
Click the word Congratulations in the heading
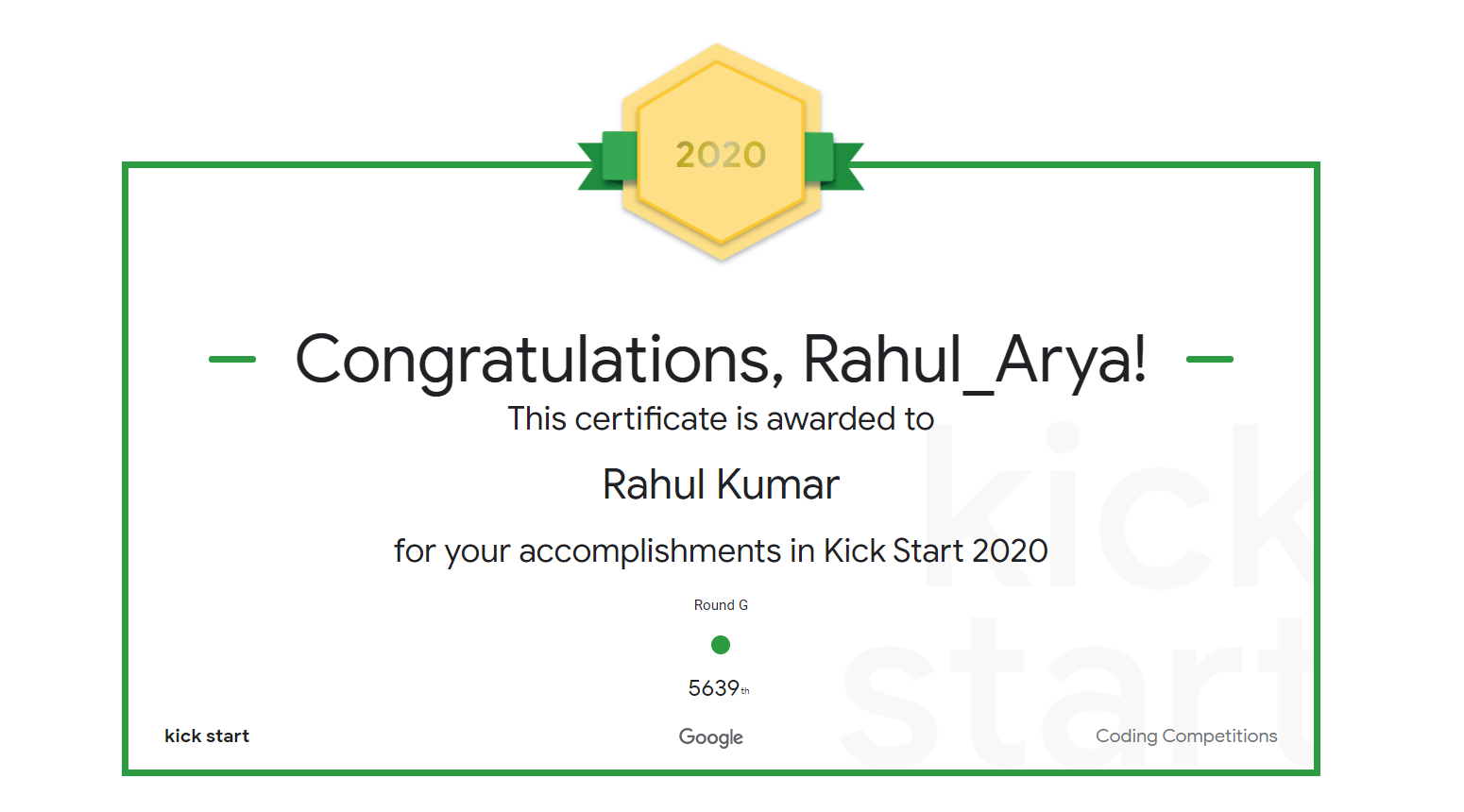(538, 360)
